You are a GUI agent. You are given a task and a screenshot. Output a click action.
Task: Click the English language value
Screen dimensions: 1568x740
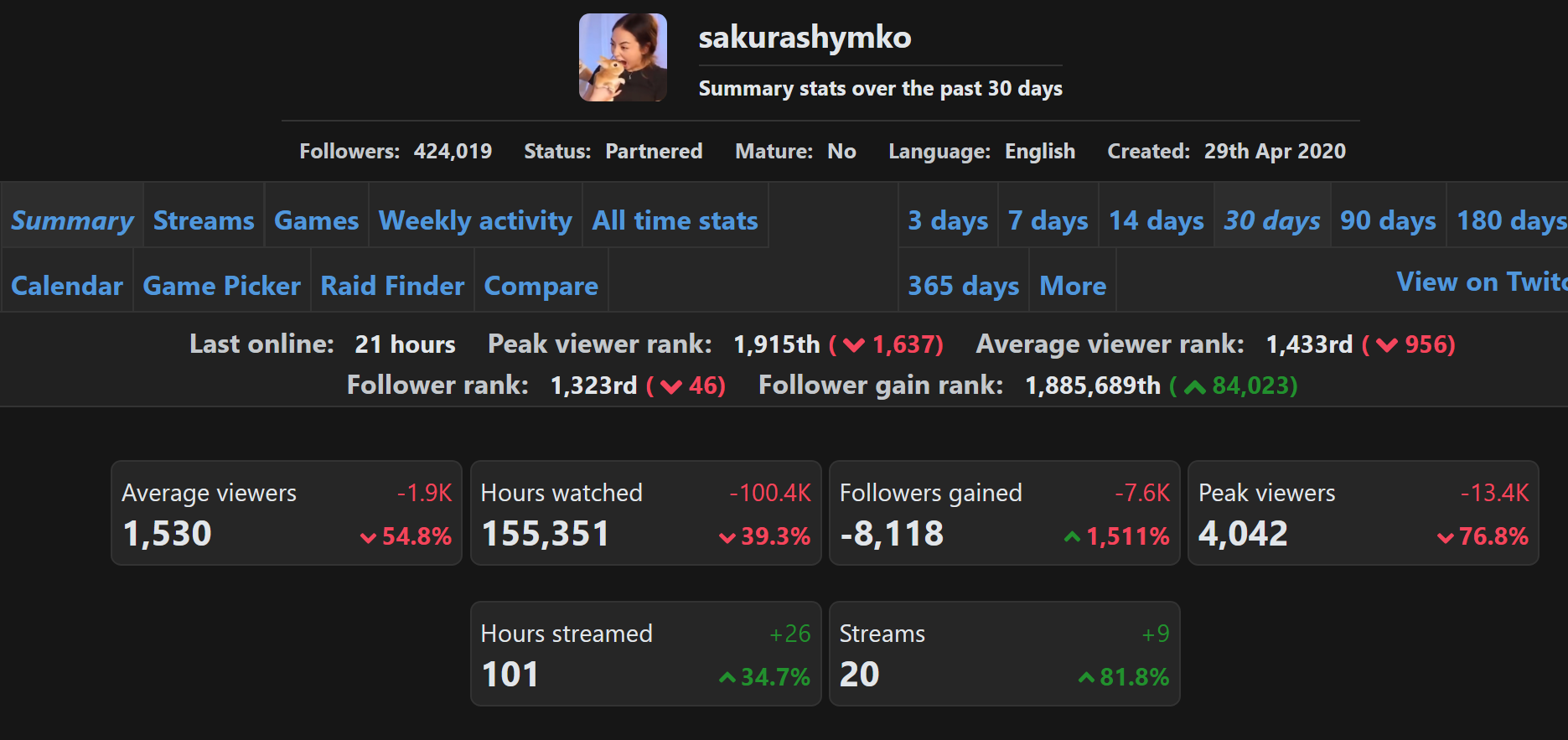click(x=1040, y=151)
